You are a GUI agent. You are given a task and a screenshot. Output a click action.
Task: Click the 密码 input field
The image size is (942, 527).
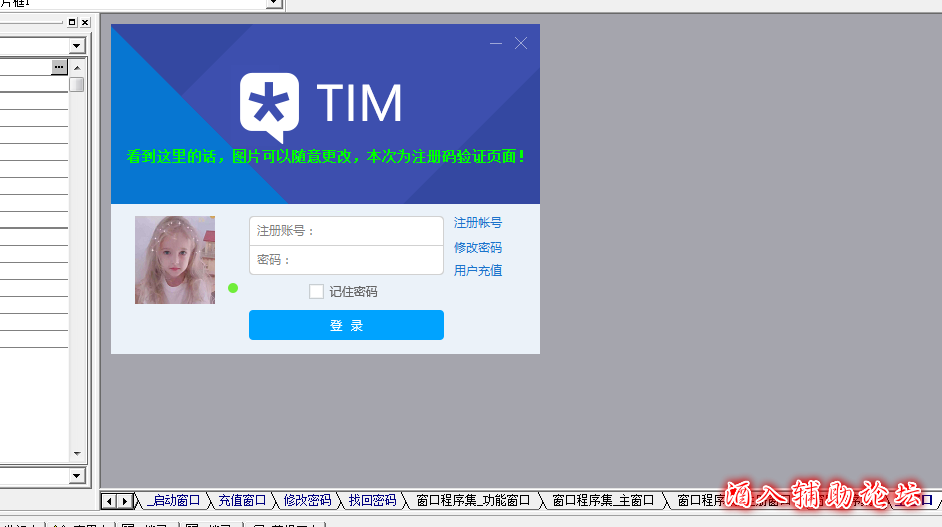pos(347,260)
